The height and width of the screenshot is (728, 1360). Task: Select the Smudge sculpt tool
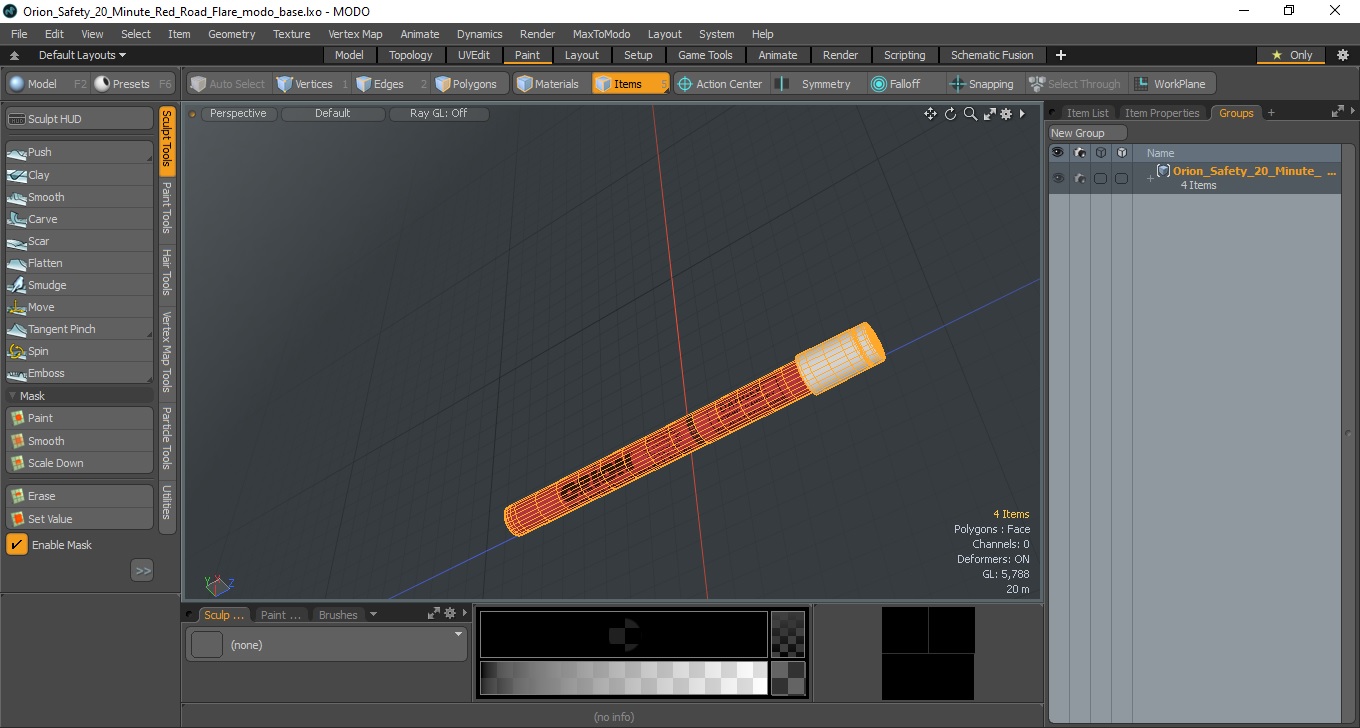click(79, 285)
